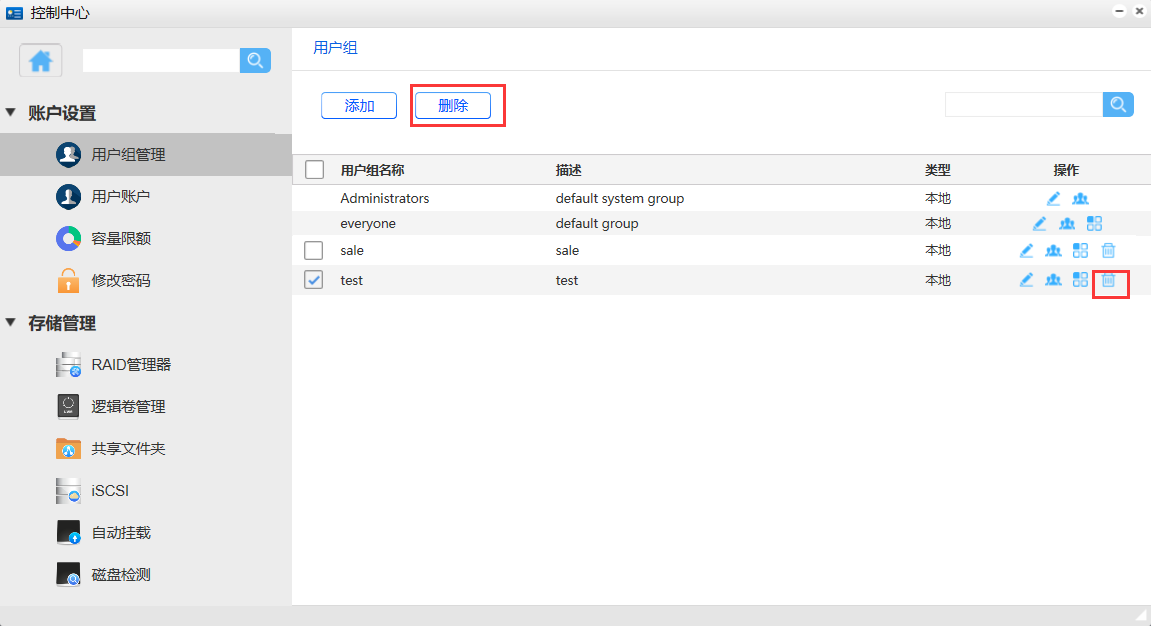Open 共享文件夹 in the sidebar

[128, 449]
